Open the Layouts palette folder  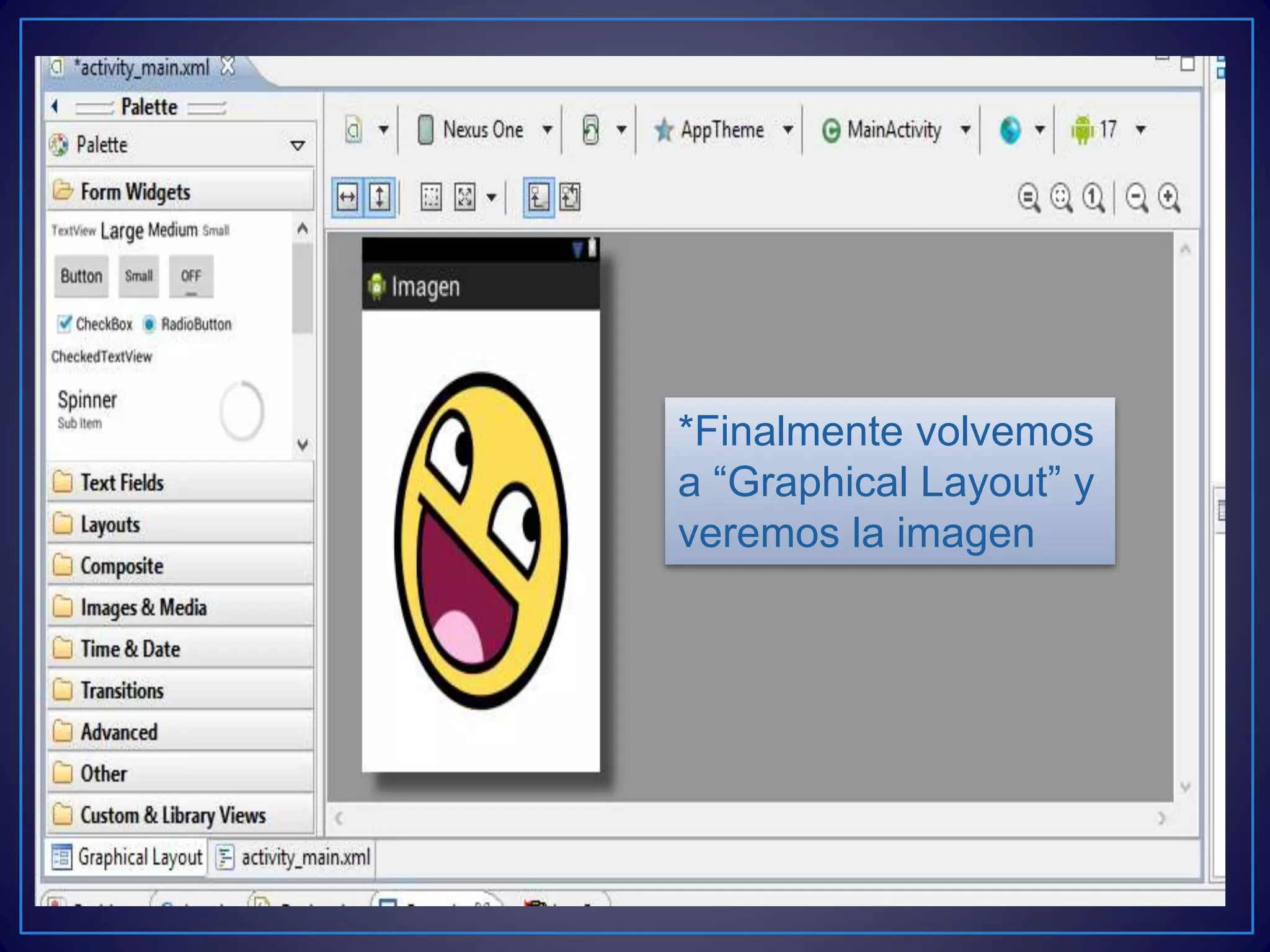coord(181,524)
